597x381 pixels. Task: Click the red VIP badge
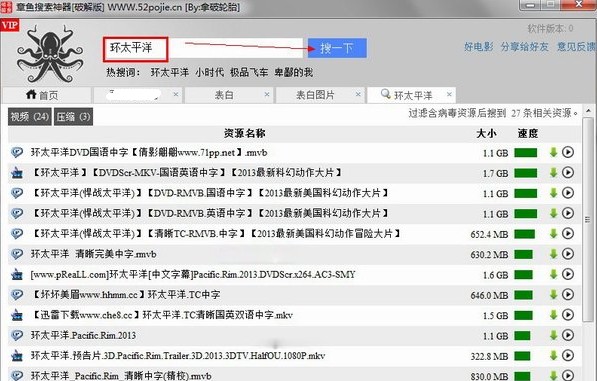click(x=10, y=26)
